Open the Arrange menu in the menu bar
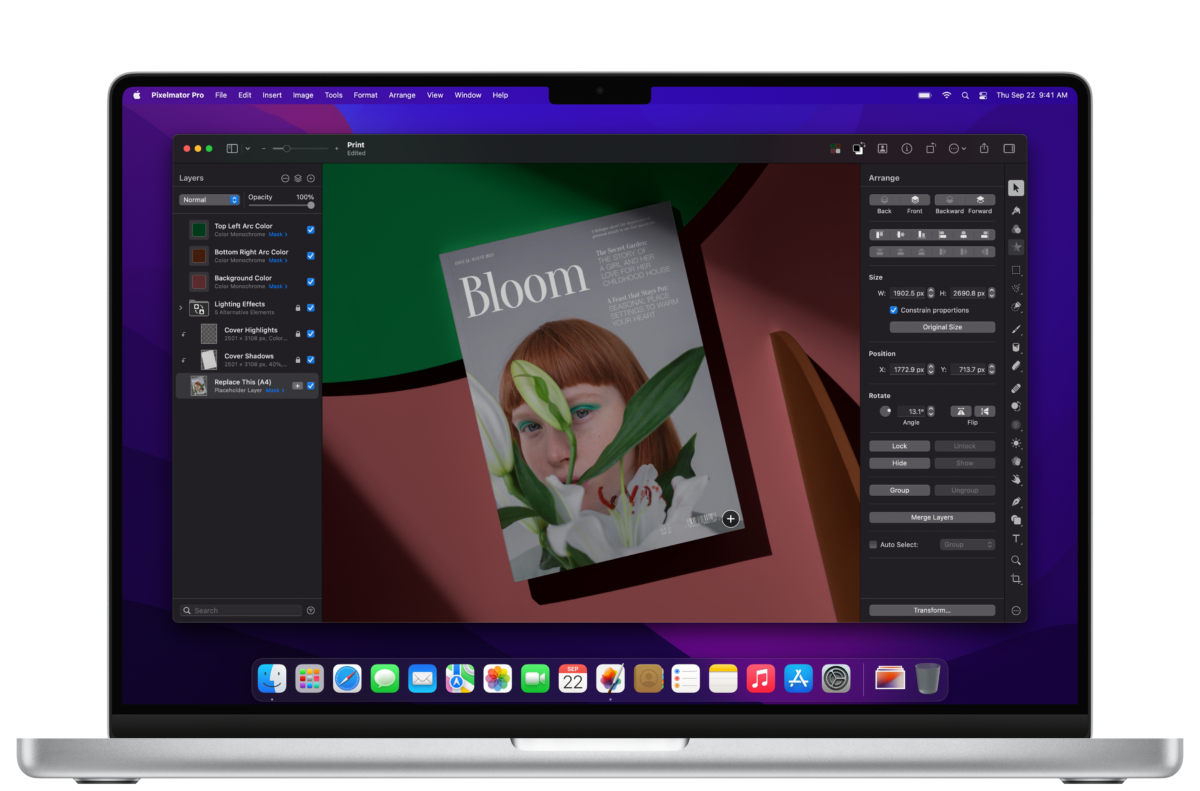This screenshot has width=1200, height=791. (x=402, y=95)
